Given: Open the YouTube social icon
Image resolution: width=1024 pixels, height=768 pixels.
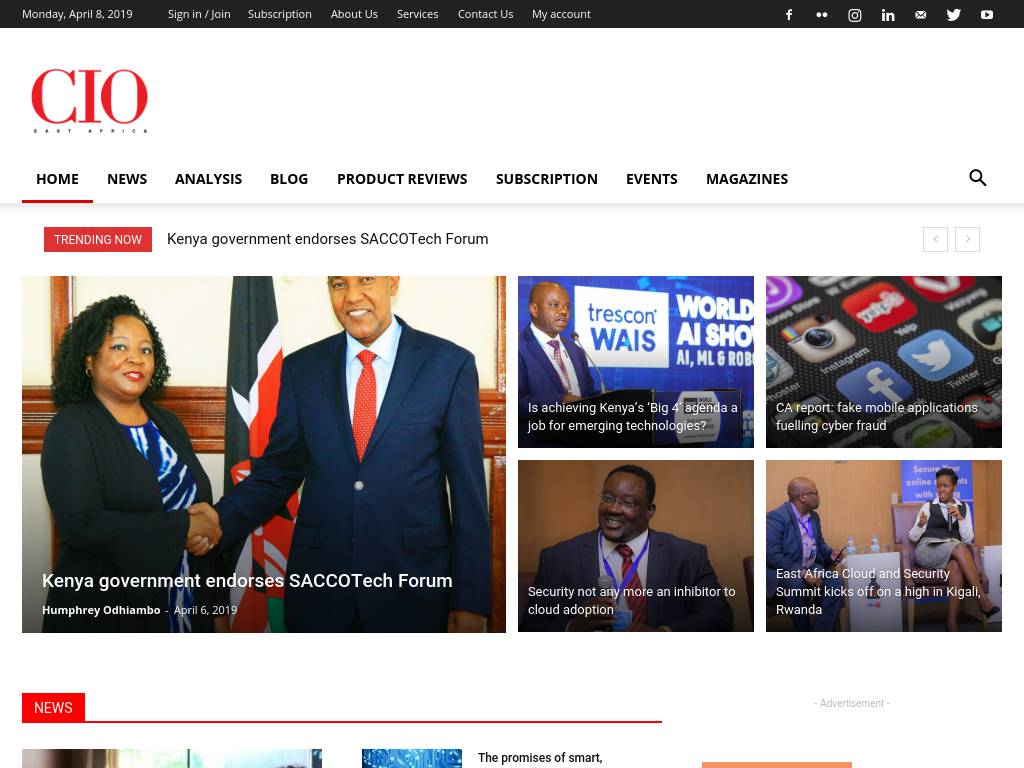Looking at the screenshot, I should coord(987,15).
